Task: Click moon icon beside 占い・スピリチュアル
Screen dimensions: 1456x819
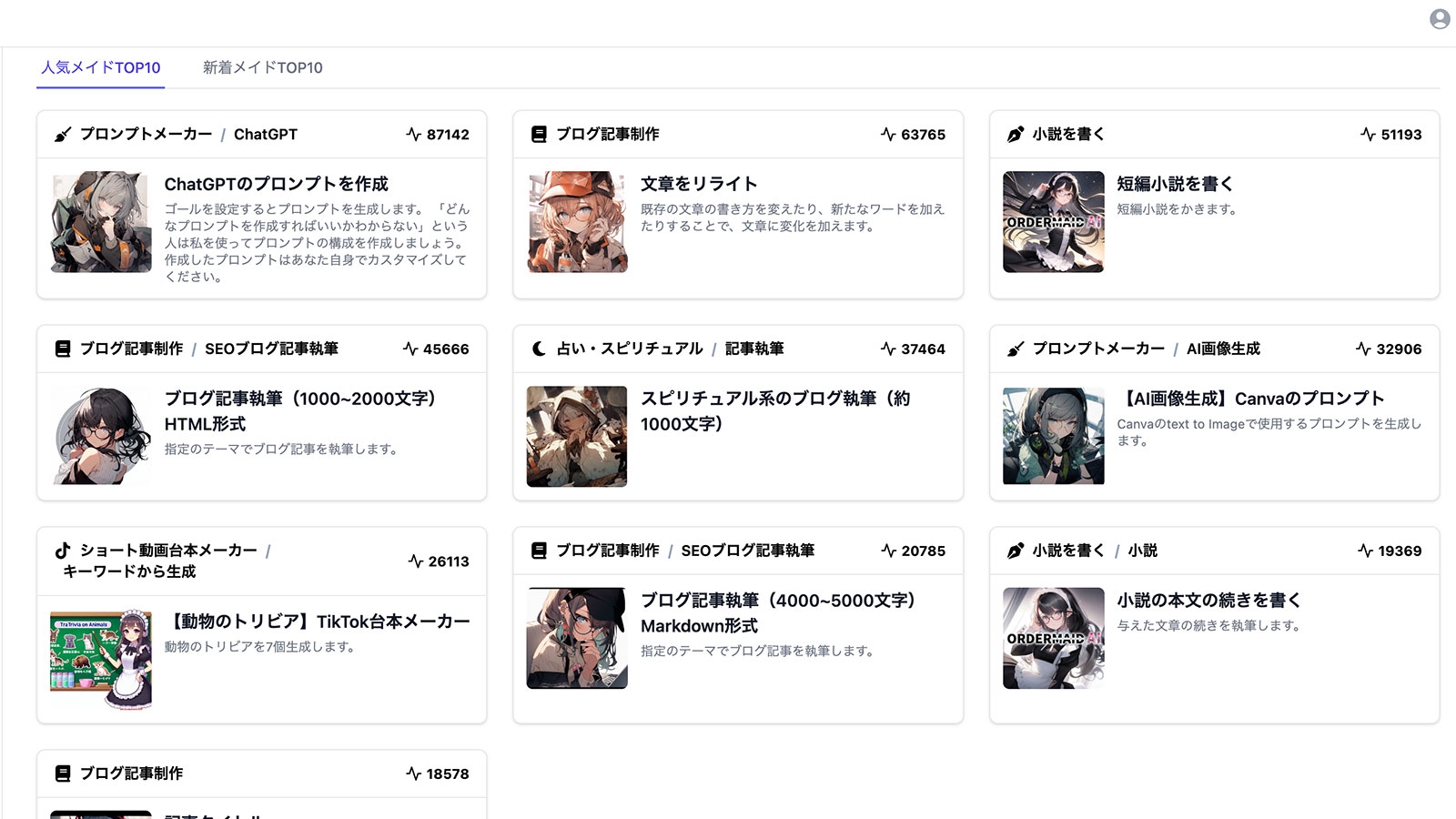Action: click(539, 349)
